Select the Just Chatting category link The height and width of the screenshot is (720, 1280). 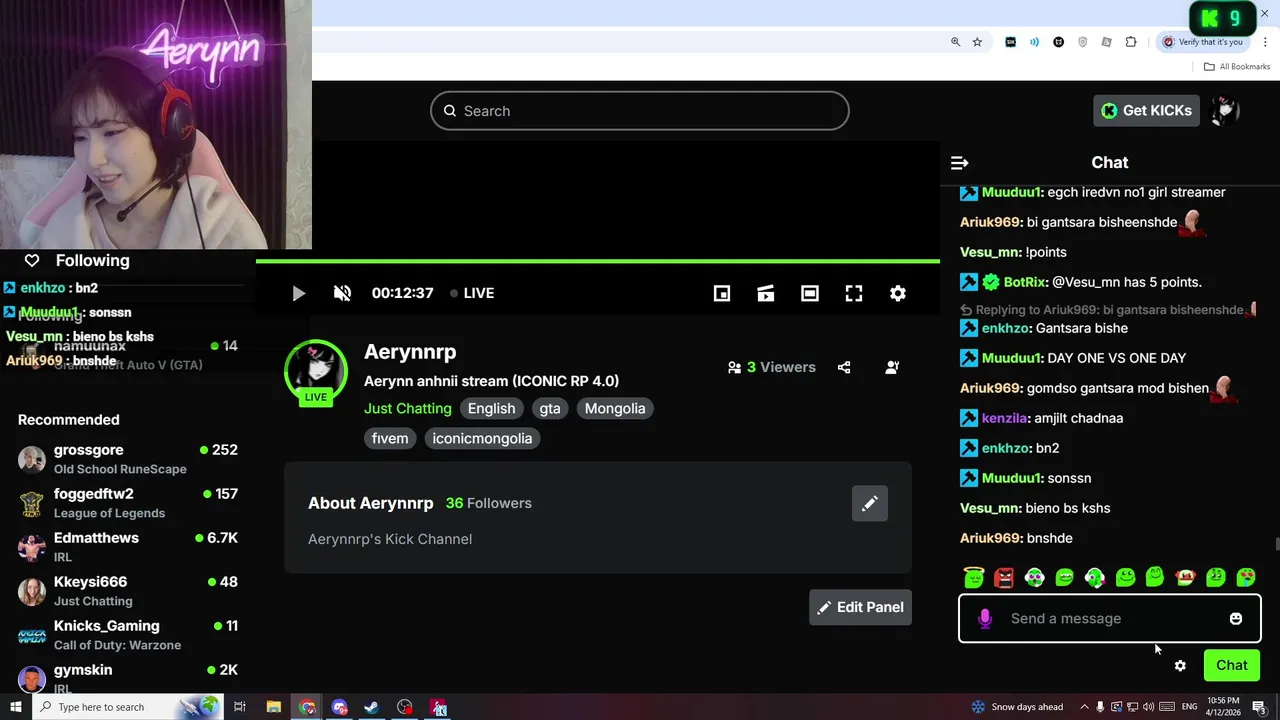click(x=408, y=408)
